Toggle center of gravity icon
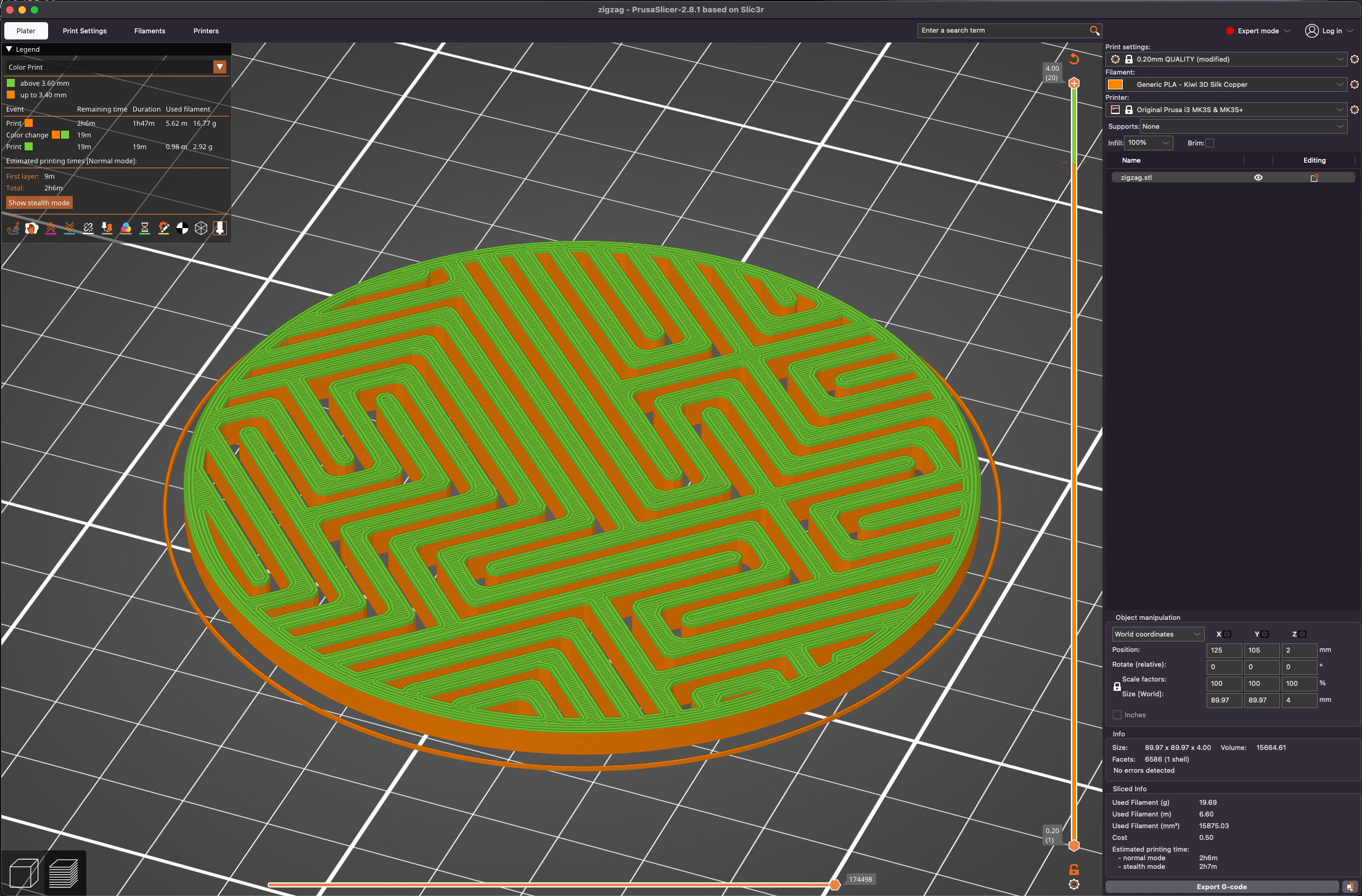The width and height of the screenshot is (1362, 896). (183, 229)
